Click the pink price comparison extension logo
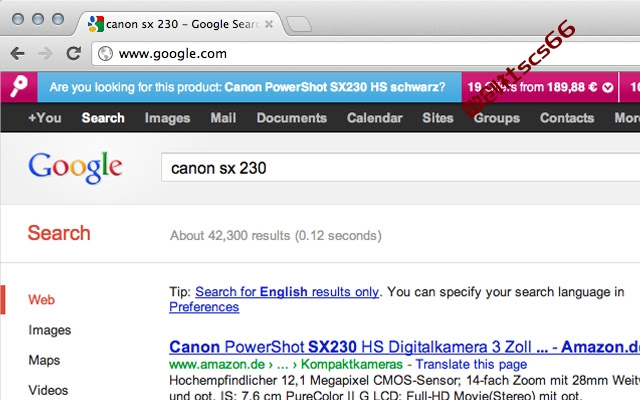This screenshot has height=400, width=640. [19, 87]
